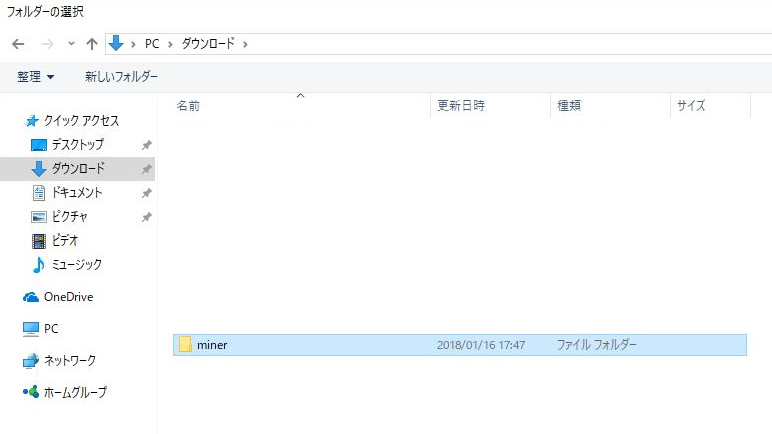Select the miner folder name

(x=212, y=345)
